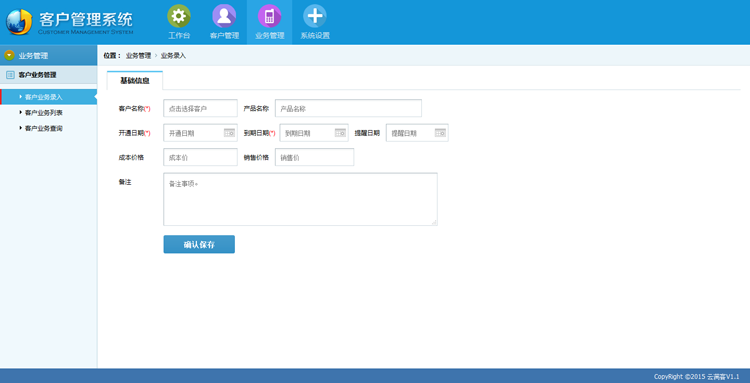Click 业务管理 in the breadcrumb

[x=138, y=56]
